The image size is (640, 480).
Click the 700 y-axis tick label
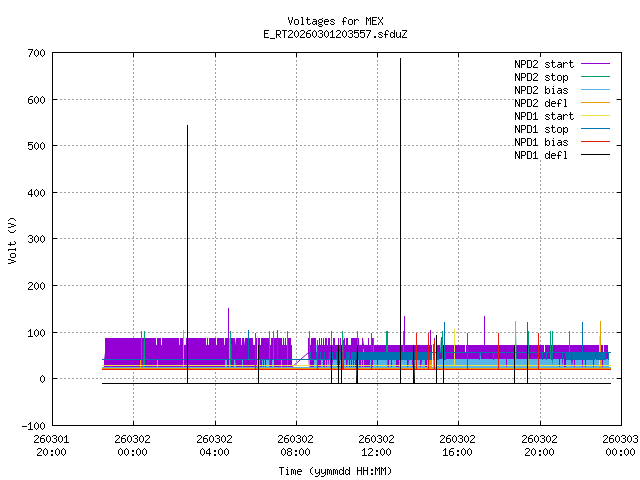35,53
